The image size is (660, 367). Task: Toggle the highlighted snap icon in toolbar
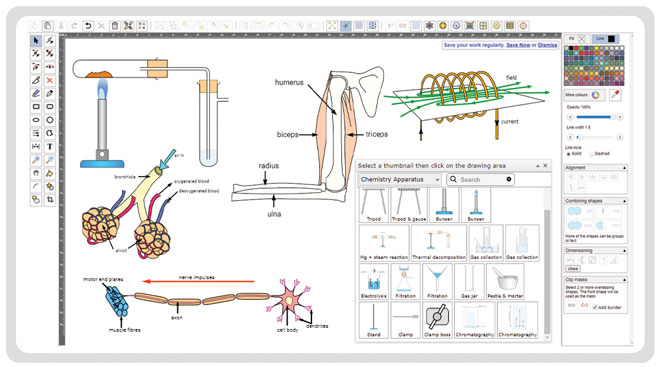(x=346, y=26)
